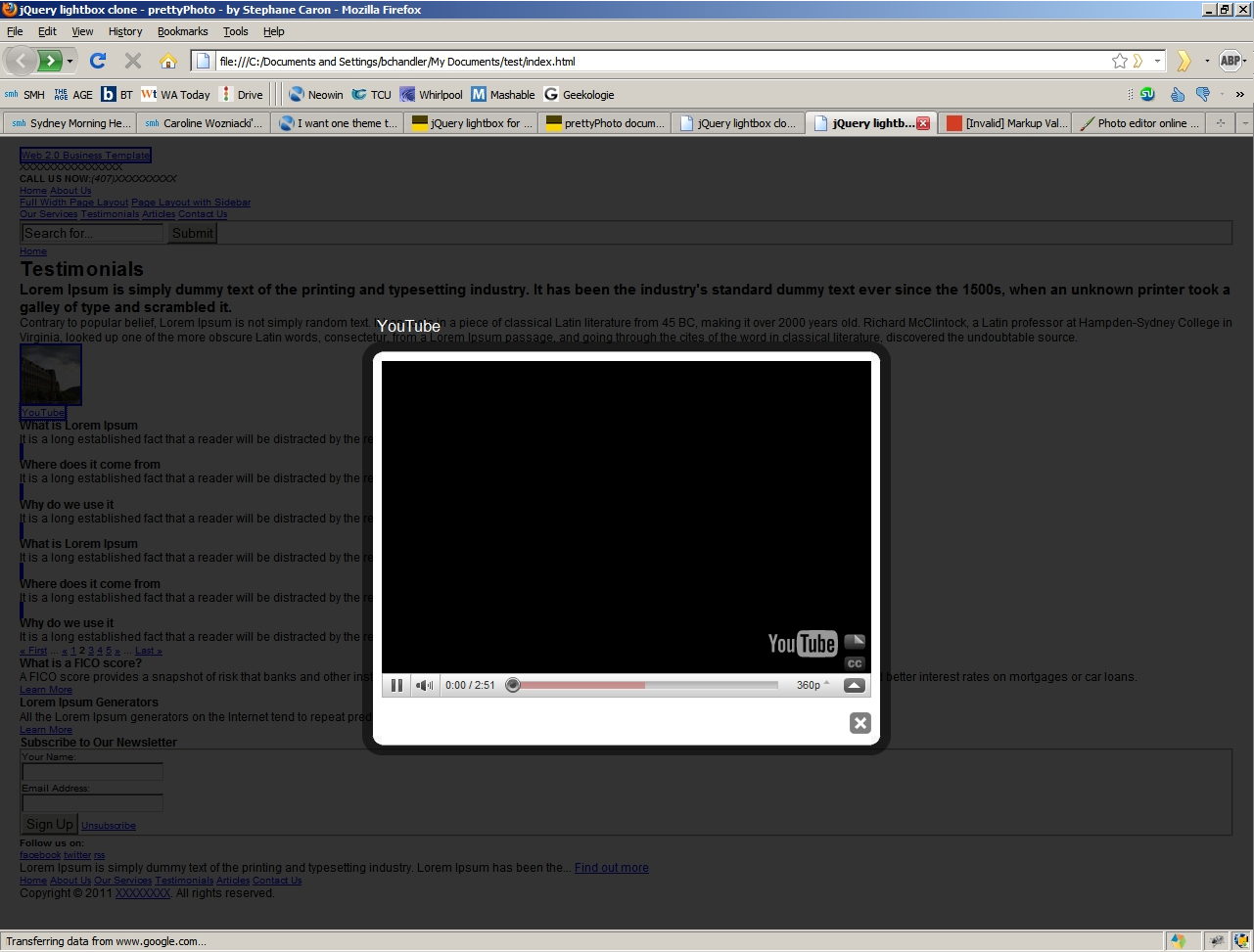Toggle closed captions with CC button

pyautogui.click(x=855, y=663)
